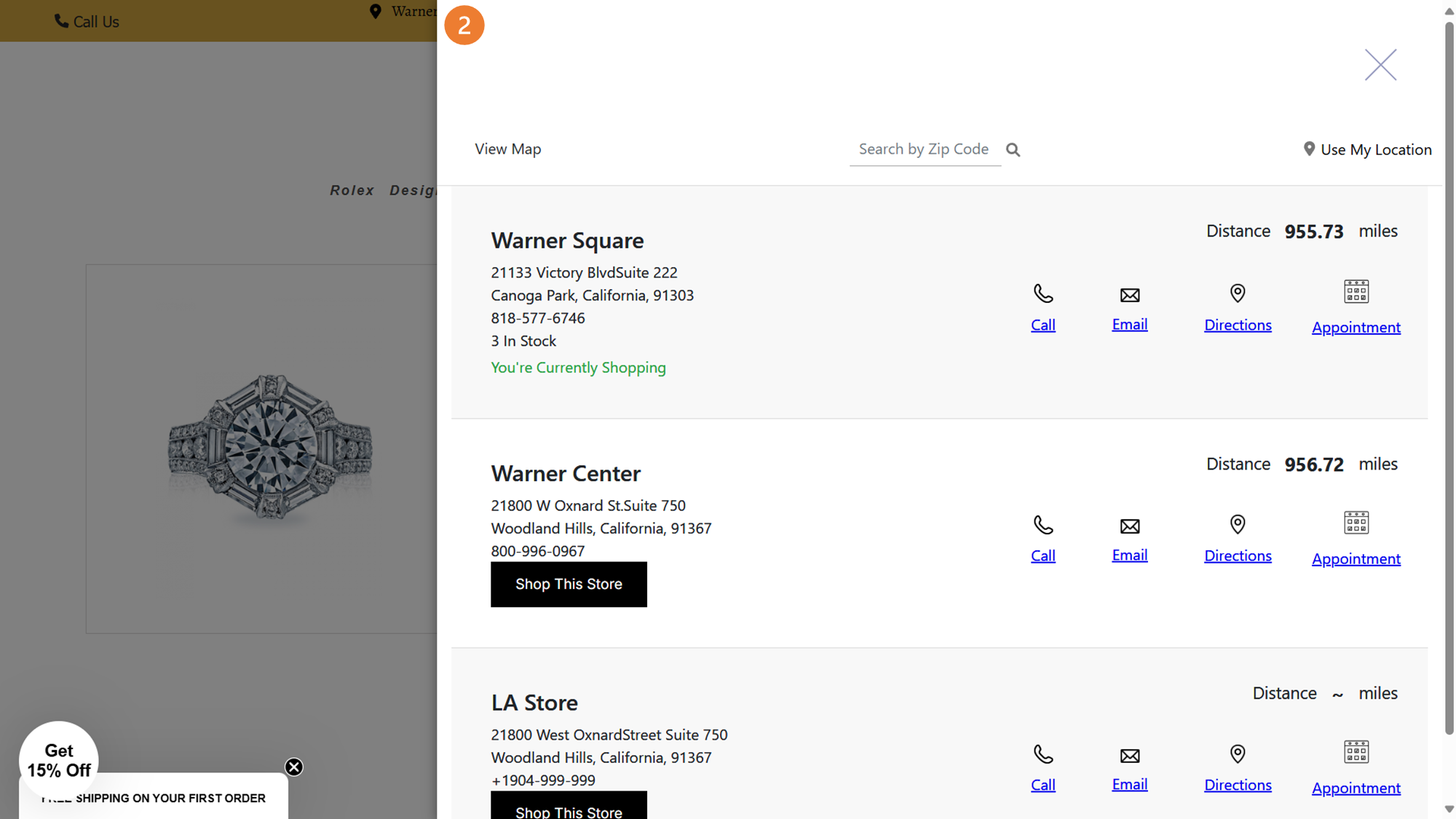The width and height of the screenshot is (1456, 819).
Task: Click the Get 15% Off badge
Action: (x=58, y=761)
